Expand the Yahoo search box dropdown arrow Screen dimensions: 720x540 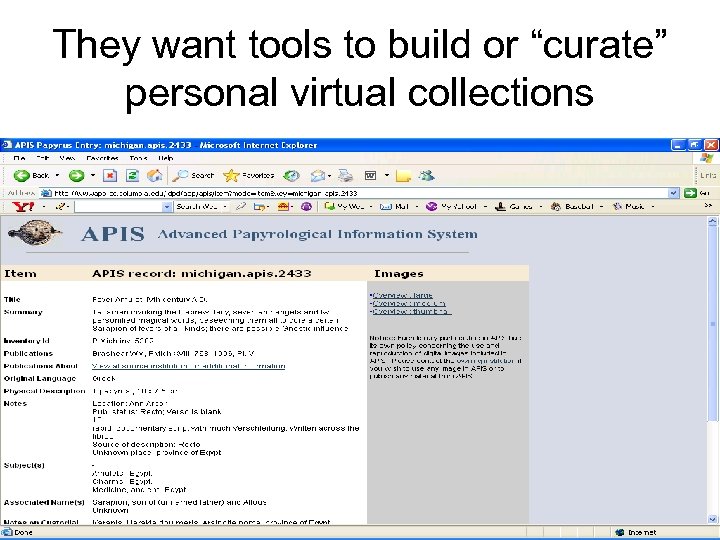coord(167,207)
